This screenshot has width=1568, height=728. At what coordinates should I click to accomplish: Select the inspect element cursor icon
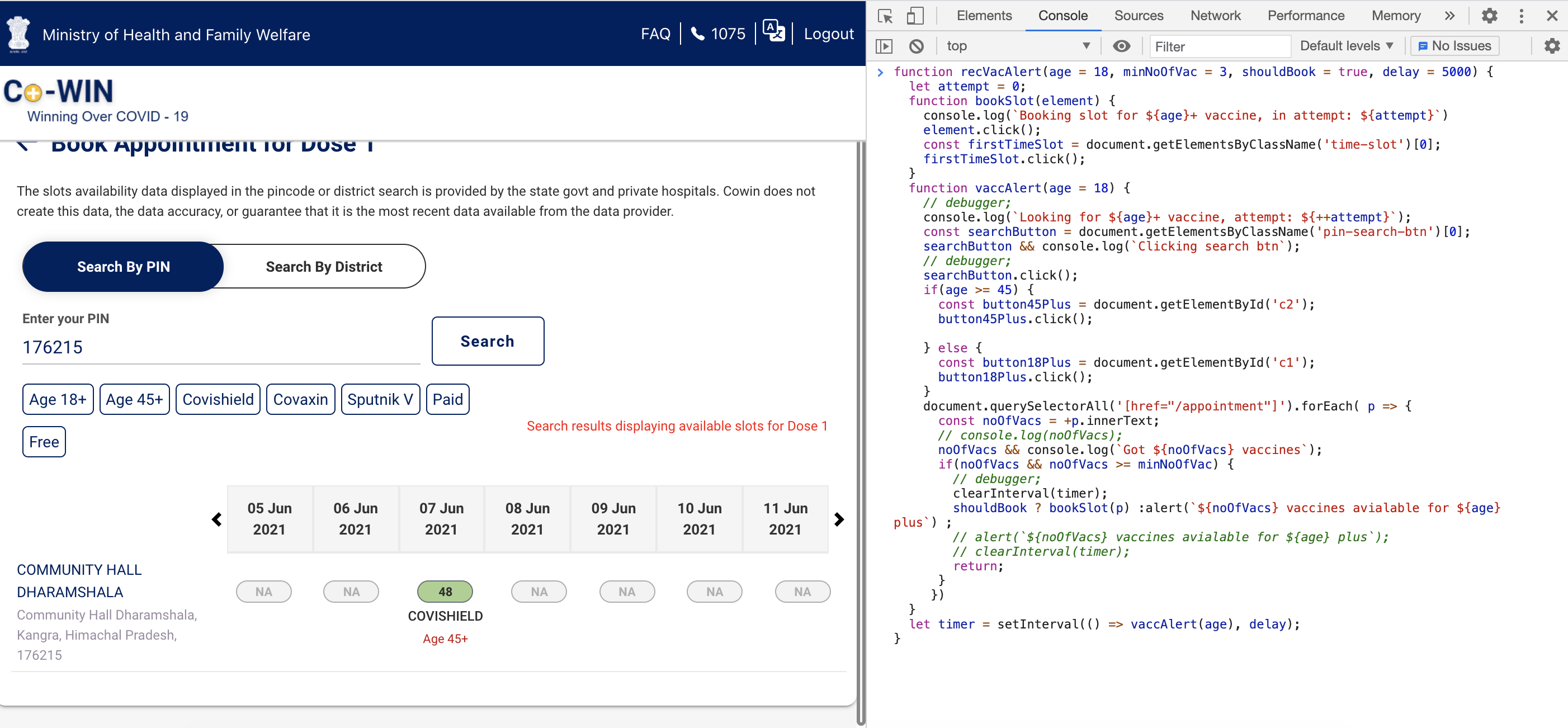885,16
